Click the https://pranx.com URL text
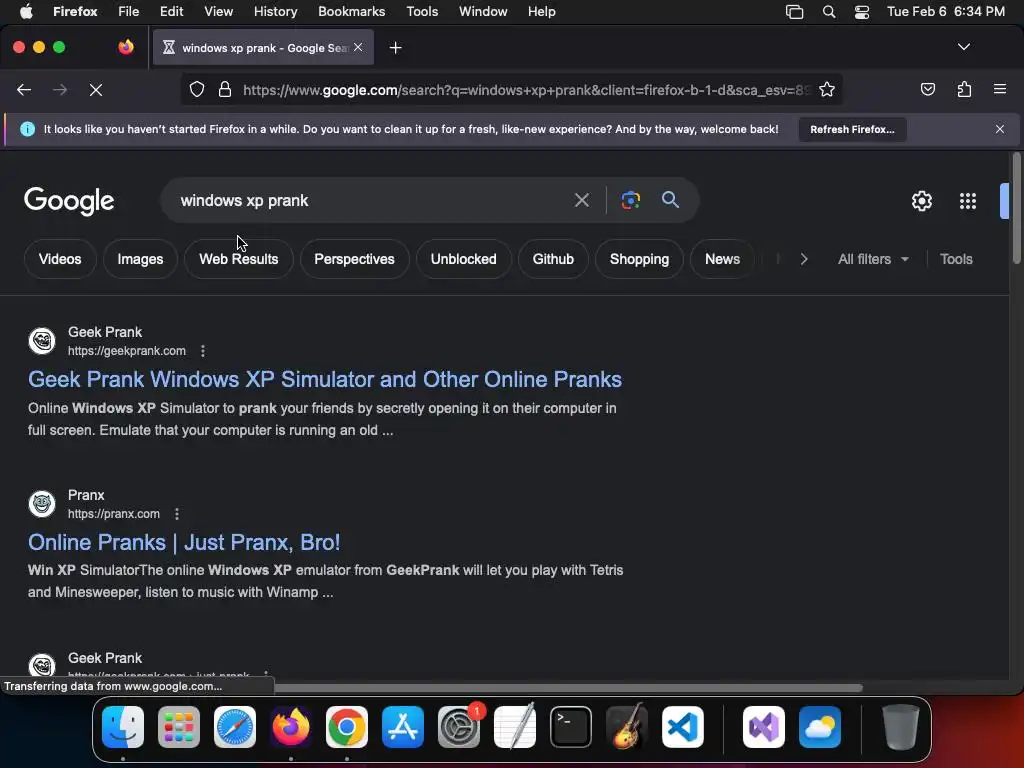 point(114,514)
